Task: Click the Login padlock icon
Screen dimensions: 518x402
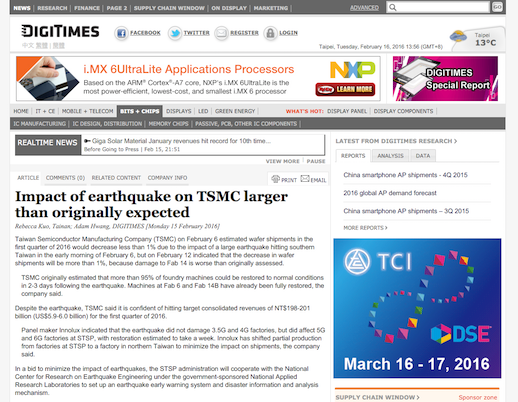Action: coord(270,33)
